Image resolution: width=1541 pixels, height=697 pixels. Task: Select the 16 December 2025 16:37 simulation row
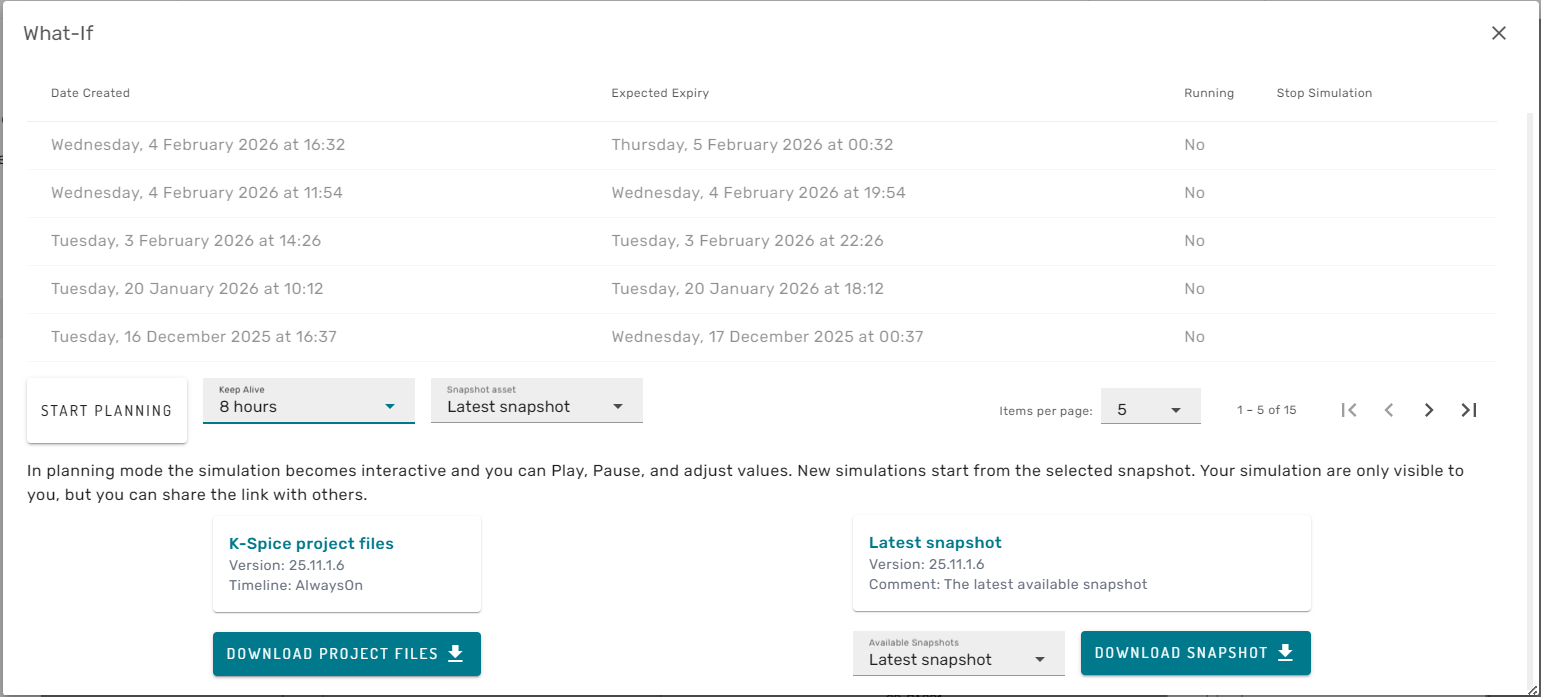[x=194, y=337]
